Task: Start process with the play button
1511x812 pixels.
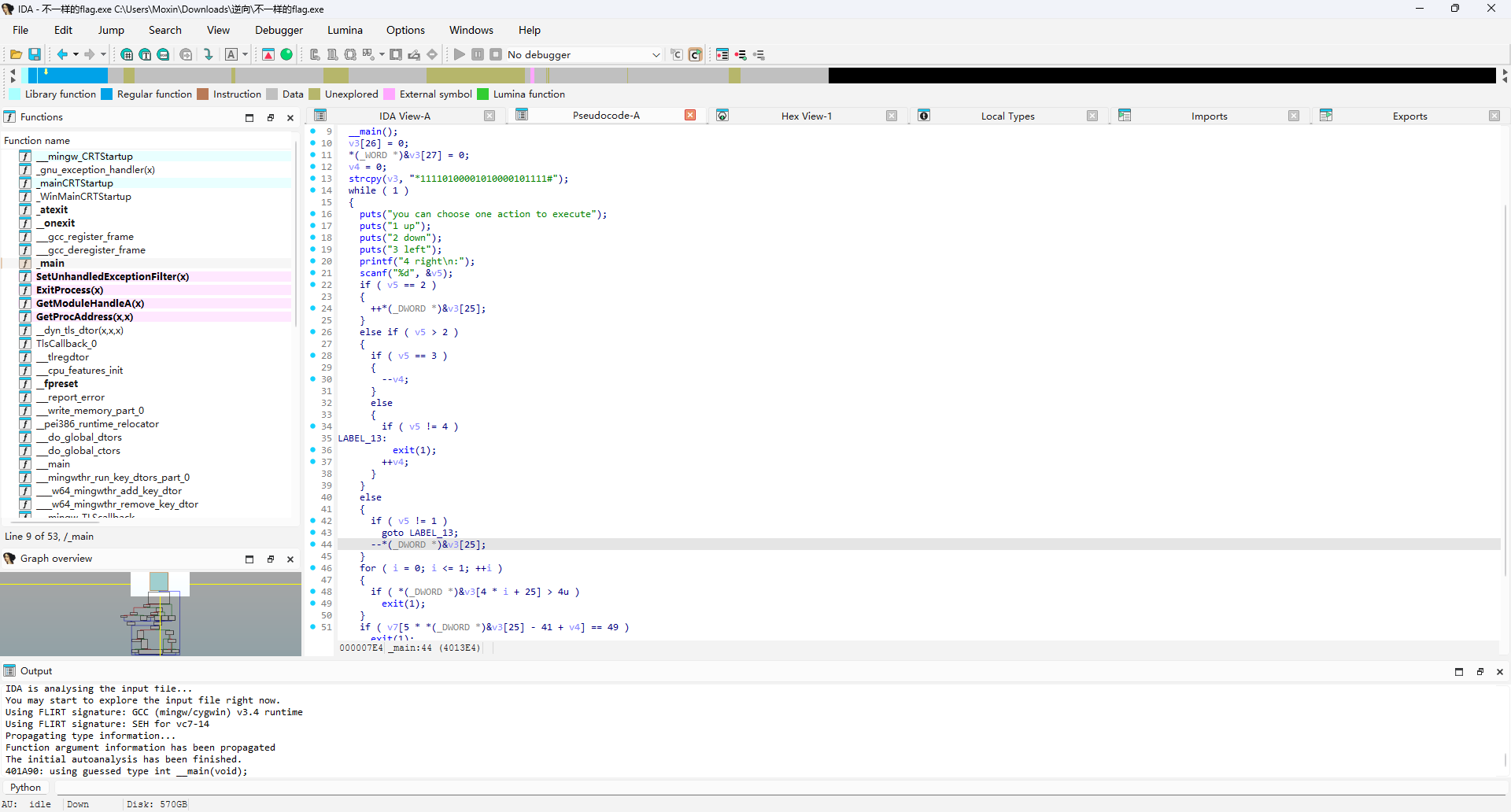Action: point(460,54)
